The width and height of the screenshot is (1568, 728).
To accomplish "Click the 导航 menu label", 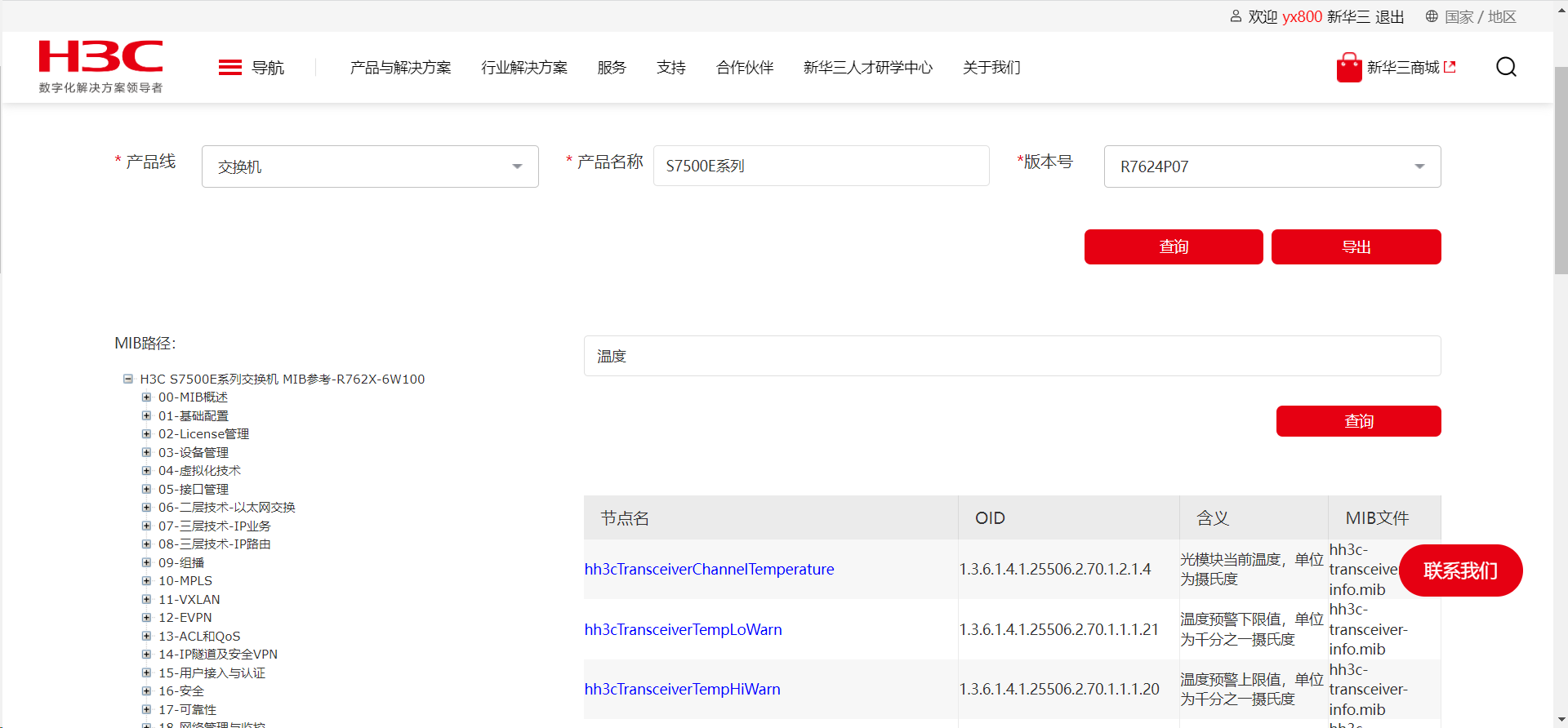I will tap(268, 68).
